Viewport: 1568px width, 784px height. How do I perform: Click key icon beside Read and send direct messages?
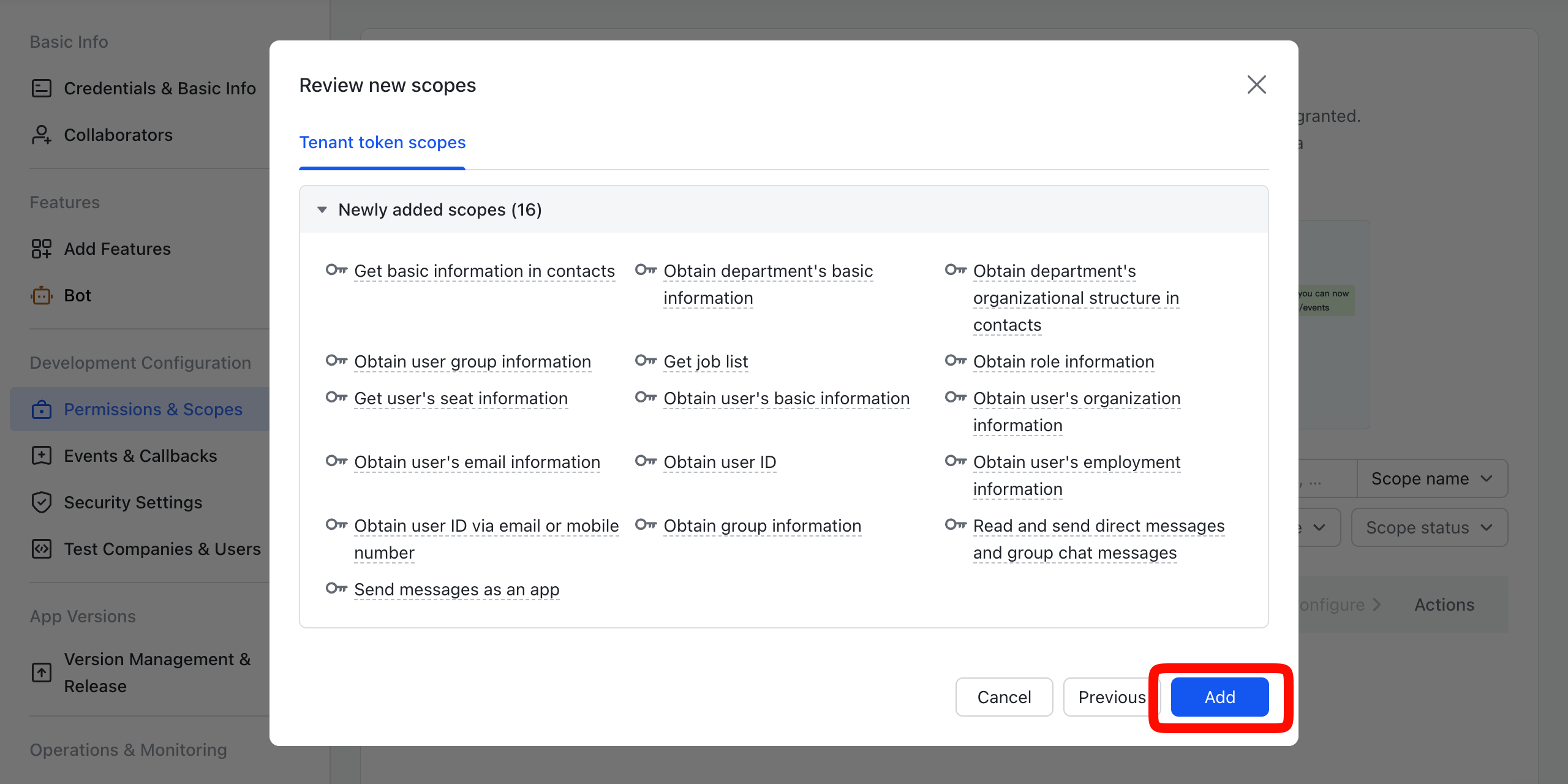click(956, 524)
